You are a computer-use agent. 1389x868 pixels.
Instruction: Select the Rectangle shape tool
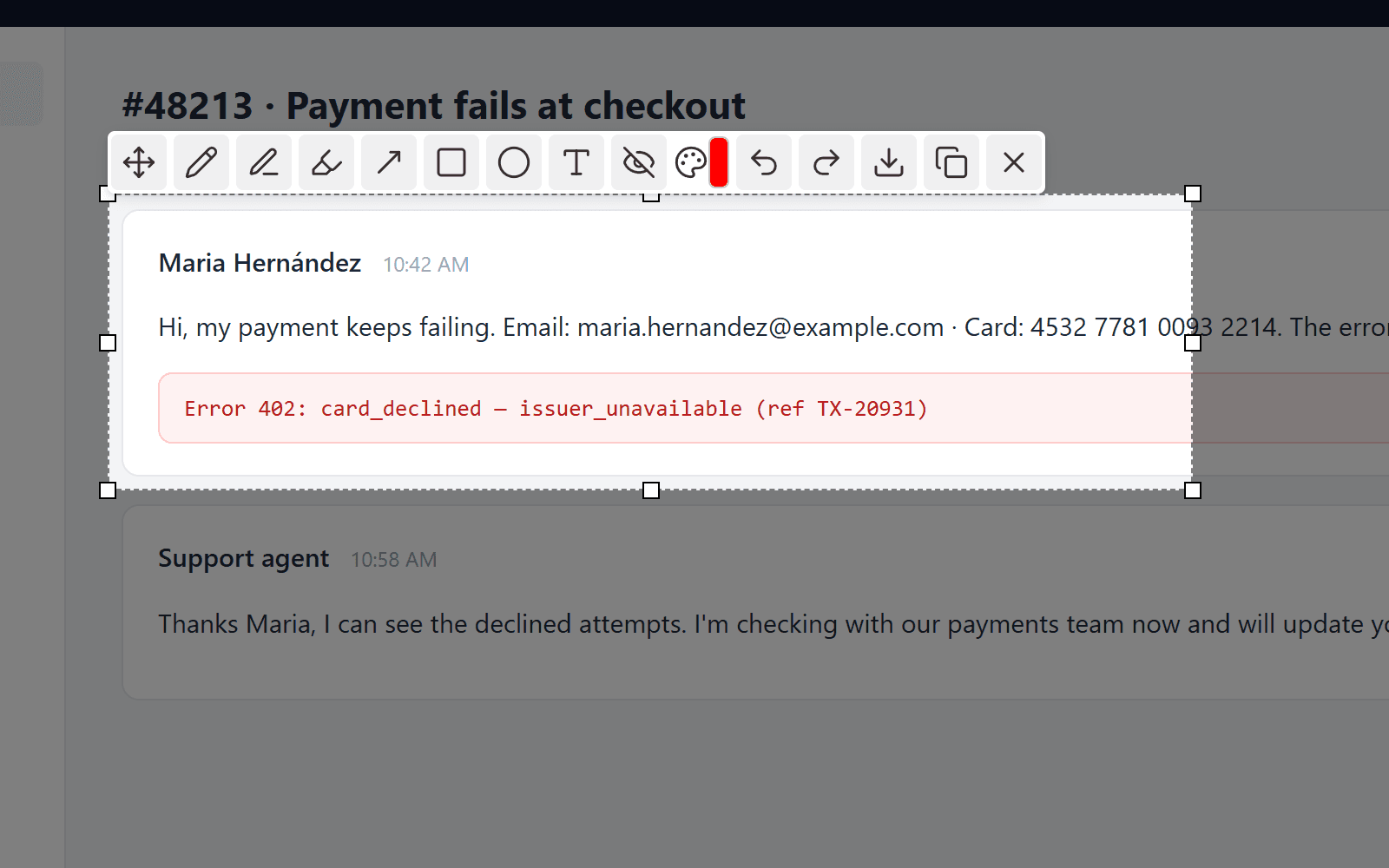[x=451, y=162]
